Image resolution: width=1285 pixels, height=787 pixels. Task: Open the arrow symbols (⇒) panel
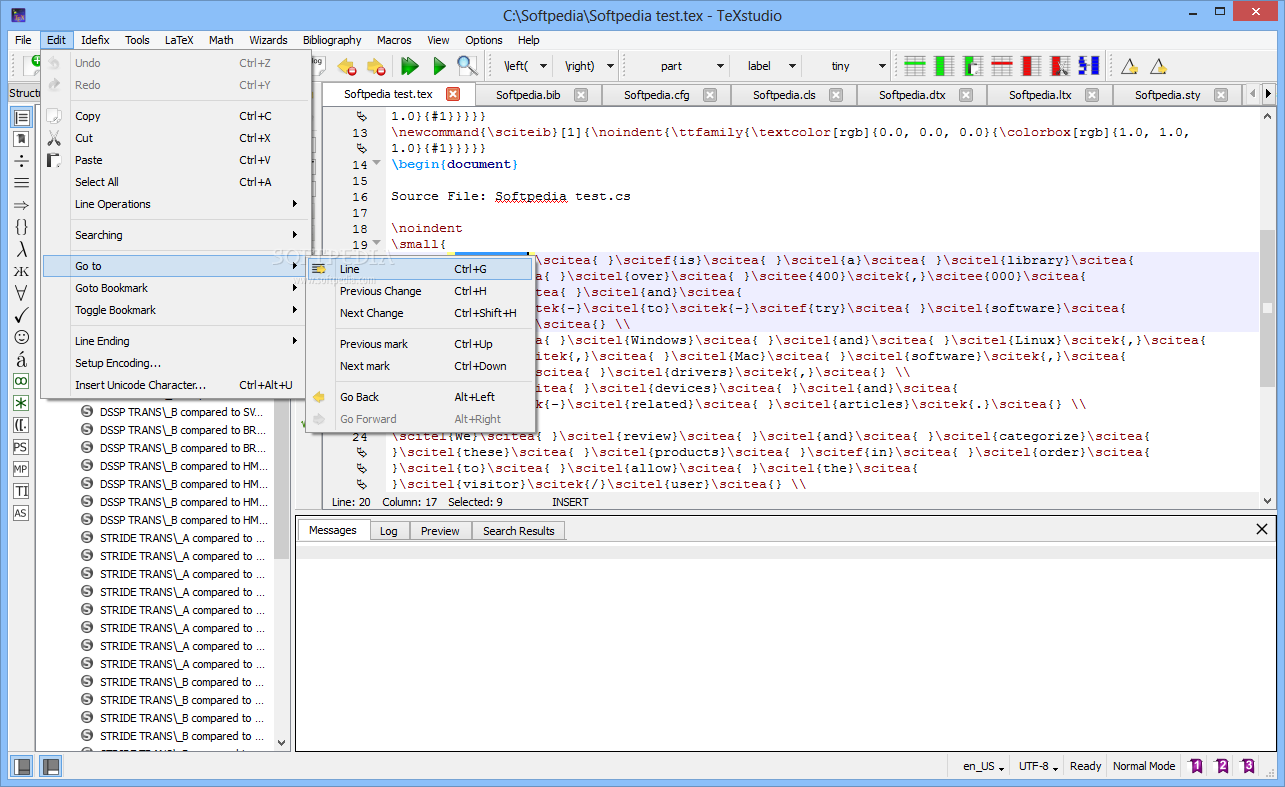[x=21, y=205]
